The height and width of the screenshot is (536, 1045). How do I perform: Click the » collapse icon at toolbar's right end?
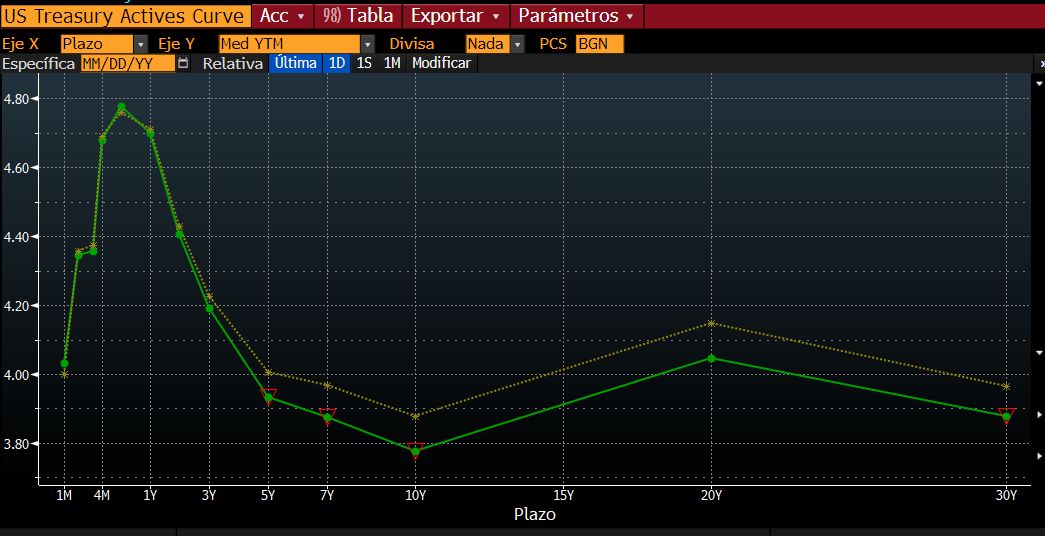[x=1042, y=63]
